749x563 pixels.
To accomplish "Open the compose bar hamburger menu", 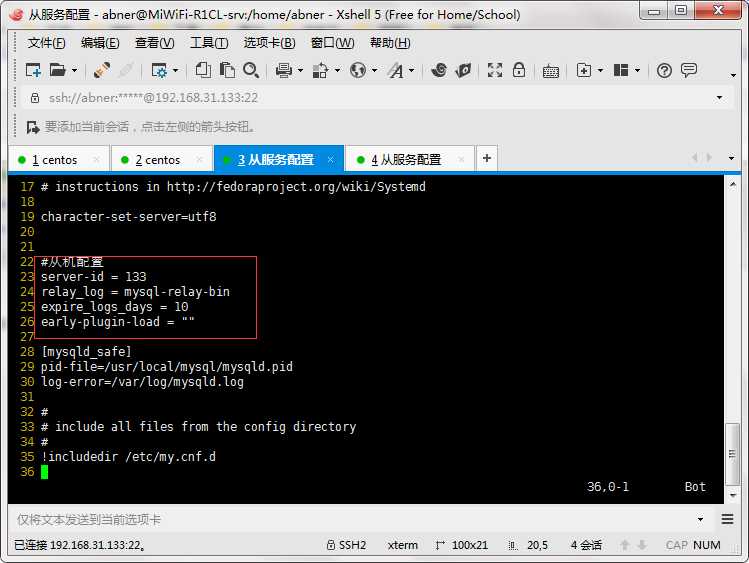I will coord(727,519).
